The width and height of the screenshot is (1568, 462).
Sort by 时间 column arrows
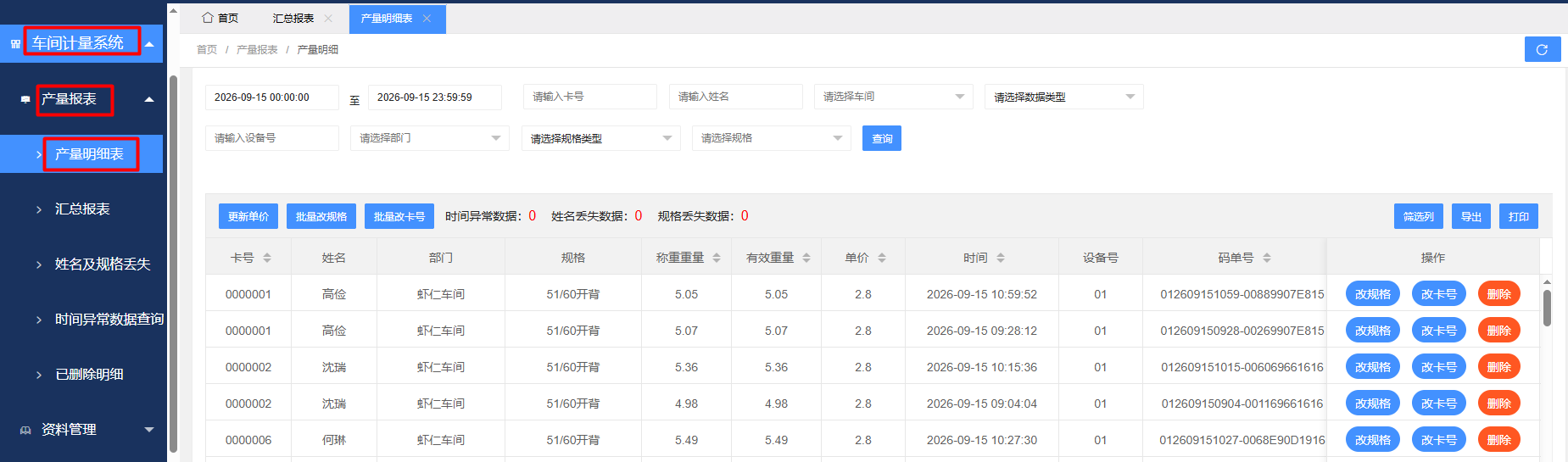coord(1001,258)
